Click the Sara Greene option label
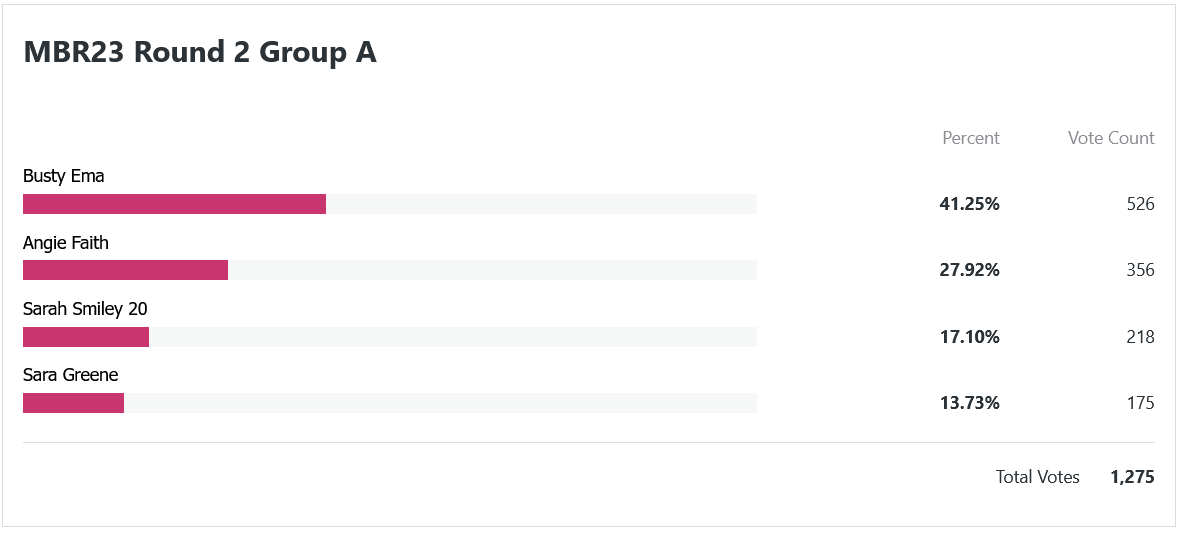1192x540 pixels. (x=71, y=375)
